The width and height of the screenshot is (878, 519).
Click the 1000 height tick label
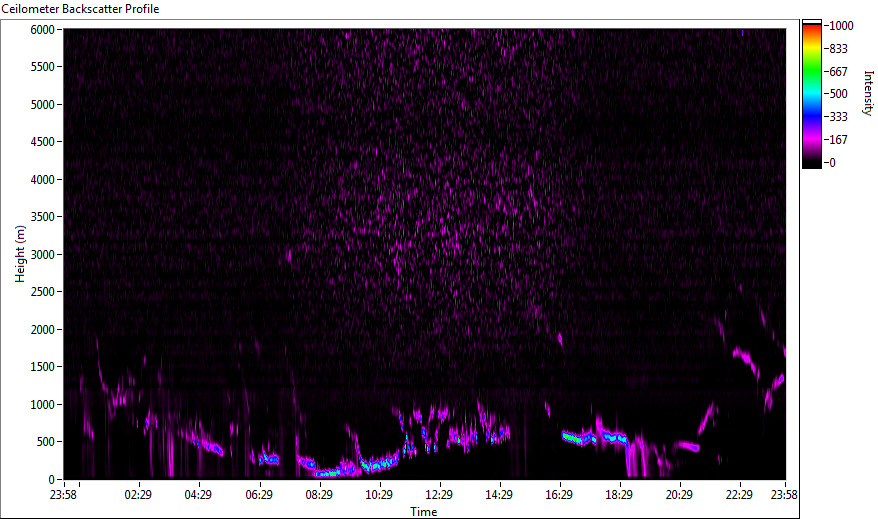pos(43,405)
